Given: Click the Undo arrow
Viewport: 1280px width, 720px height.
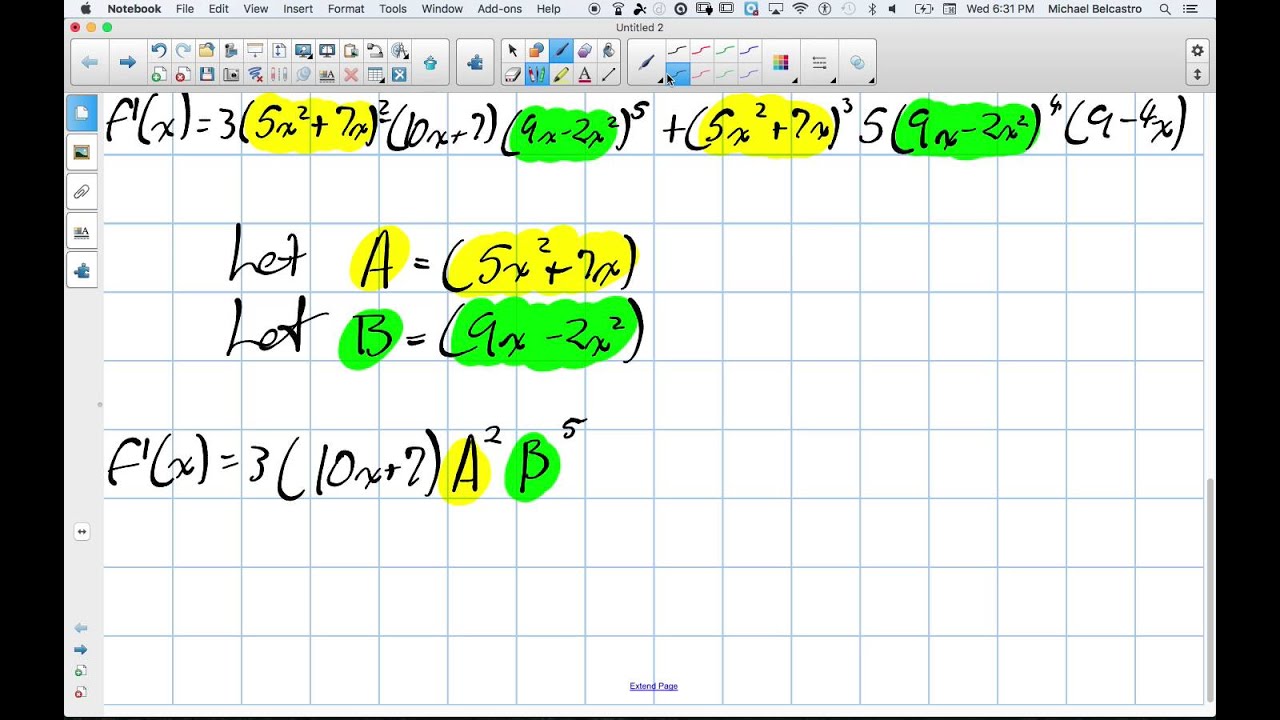Looking at the screenshot, I should pyautogui.click(x=159, y=50).
